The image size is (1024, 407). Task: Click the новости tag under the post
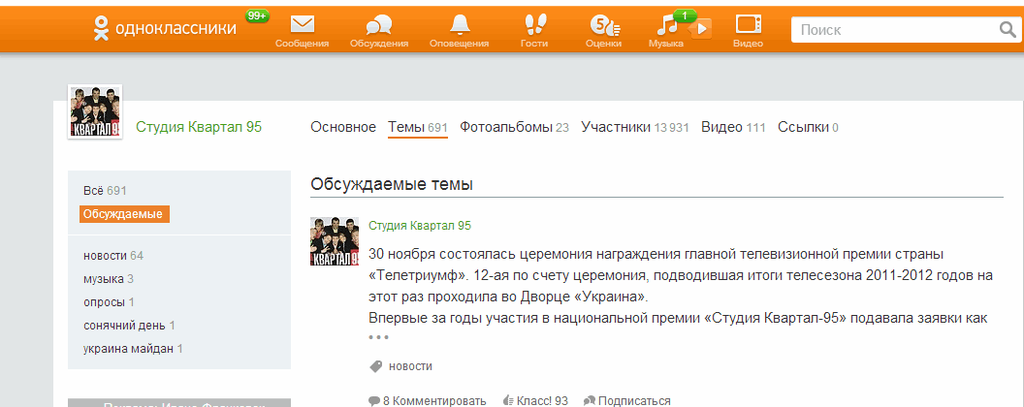[410, 366]
